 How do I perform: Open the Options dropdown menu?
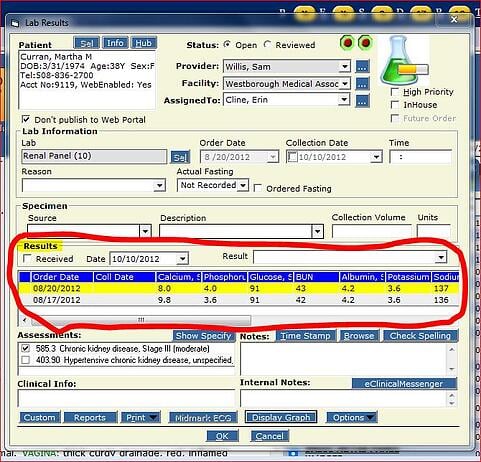pyautogui.click(x=352, y=417)
